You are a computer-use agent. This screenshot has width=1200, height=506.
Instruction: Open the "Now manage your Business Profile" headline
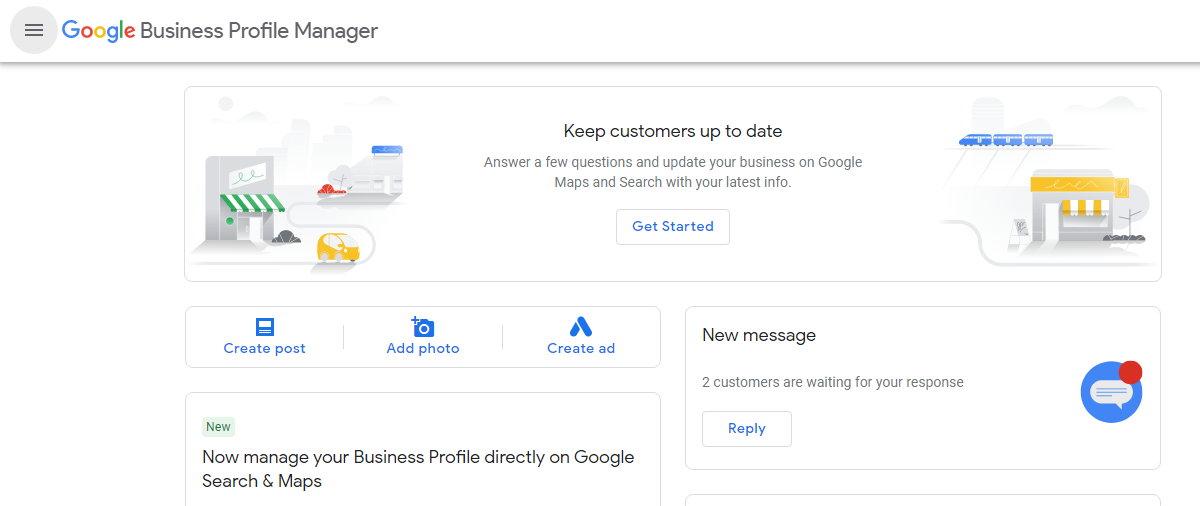pyautogui.click(x=418, y=469)
